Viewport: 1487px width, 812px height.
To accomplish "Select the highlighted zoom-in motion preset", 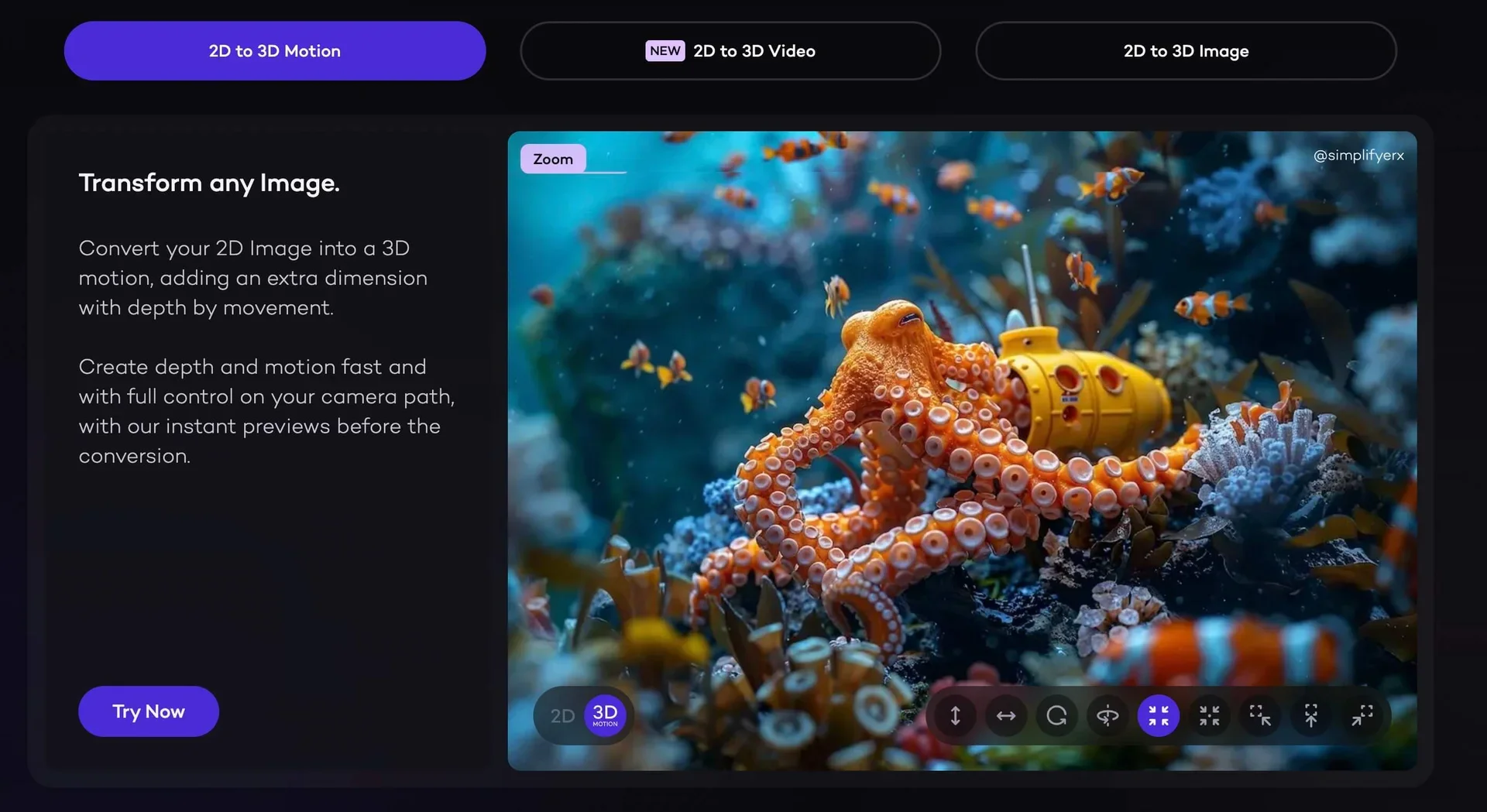I will click(x=1158, y=715).
